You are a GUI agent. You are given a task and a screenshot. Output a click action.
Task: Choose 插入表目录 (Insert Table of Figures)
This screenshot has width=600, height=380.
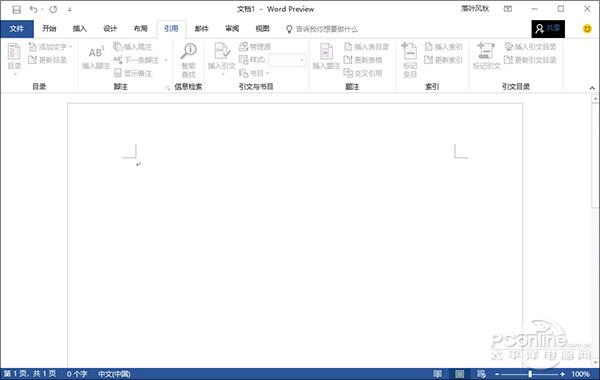click(367, 47)
